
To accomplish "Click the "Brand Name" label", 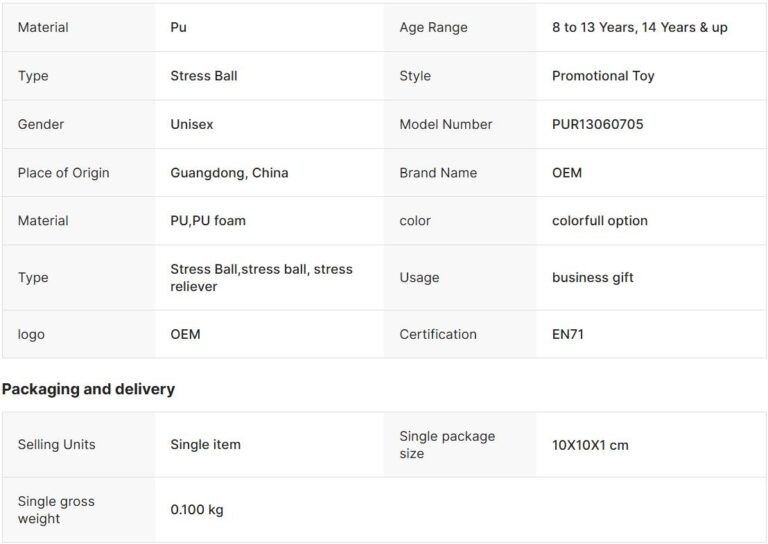I will pos(438,173).
